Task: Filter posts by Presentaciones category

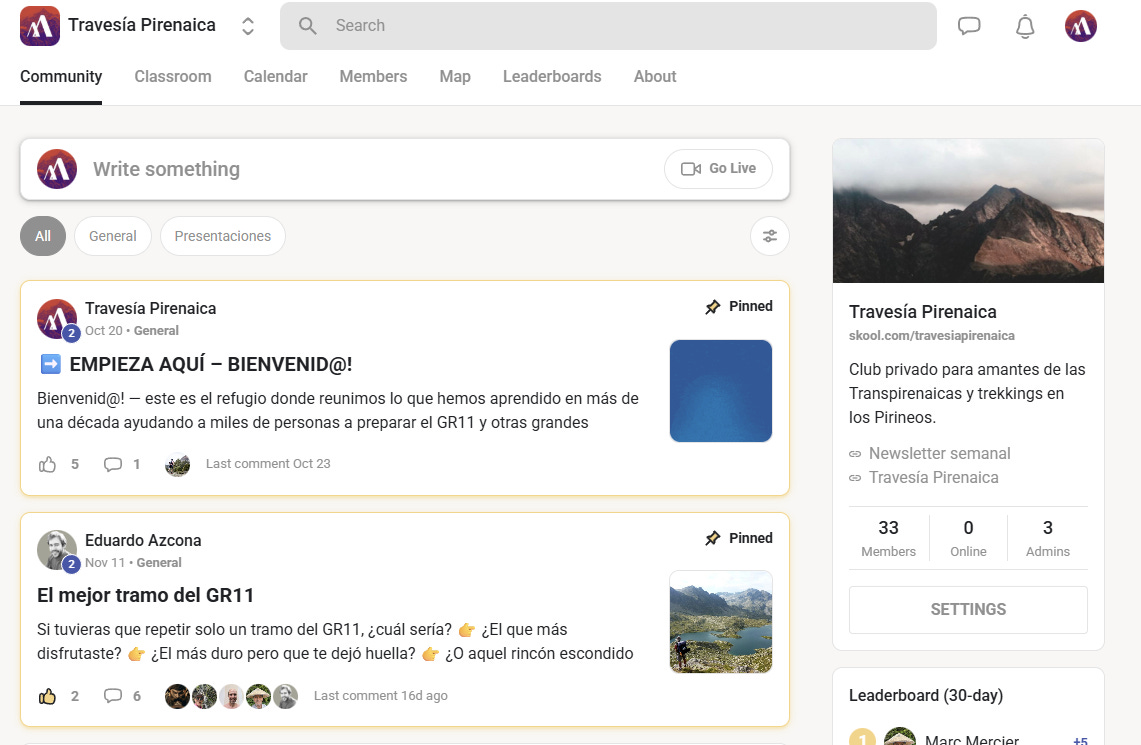Action: [223, 236]
